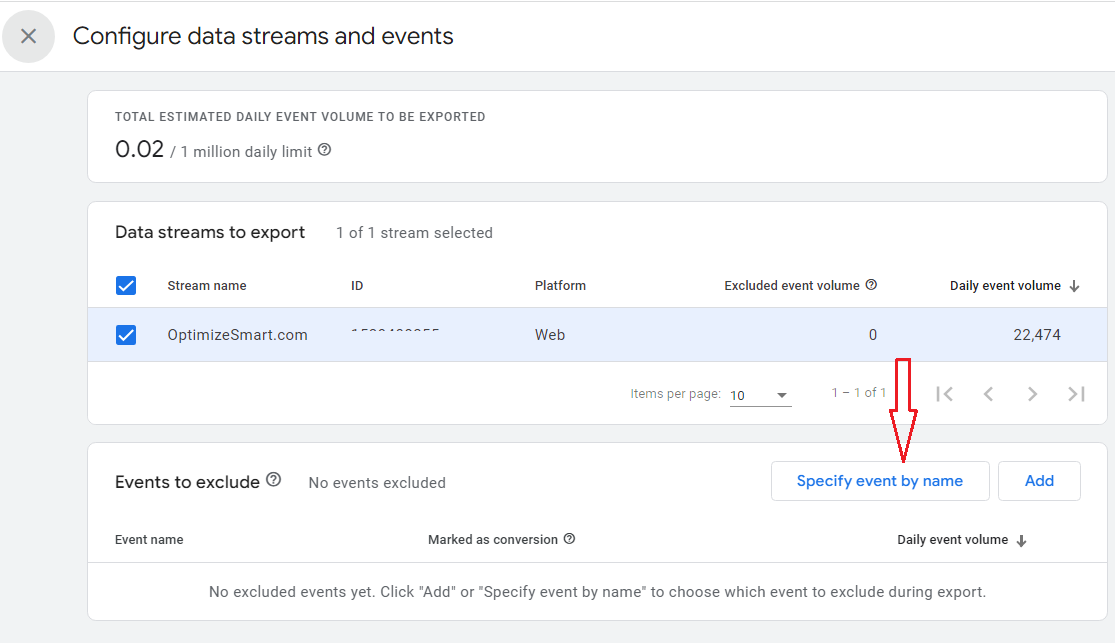This screenshot has width=1115, height=643.
Task: Jump to last page pagination icon
Action: (1076, 393)
